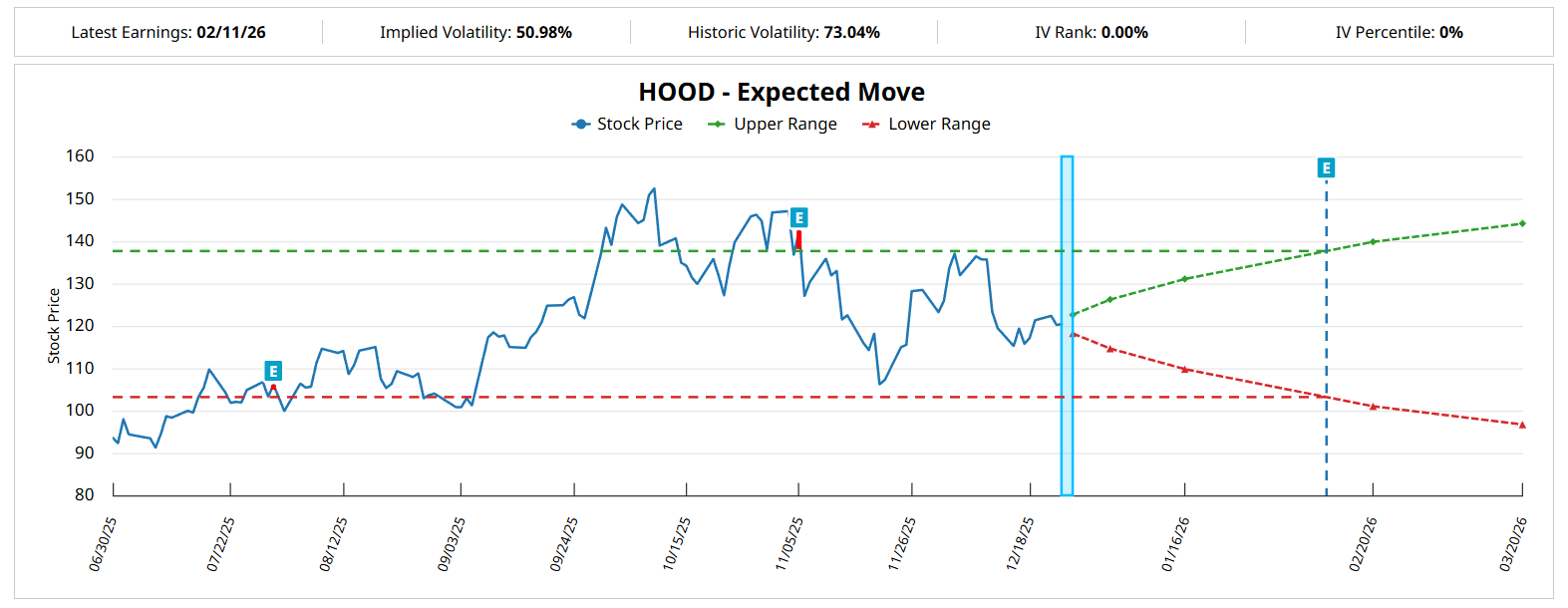Click the HOOD - Expected Move chart title
The image size is (1568, 608).
click(782, 92)
